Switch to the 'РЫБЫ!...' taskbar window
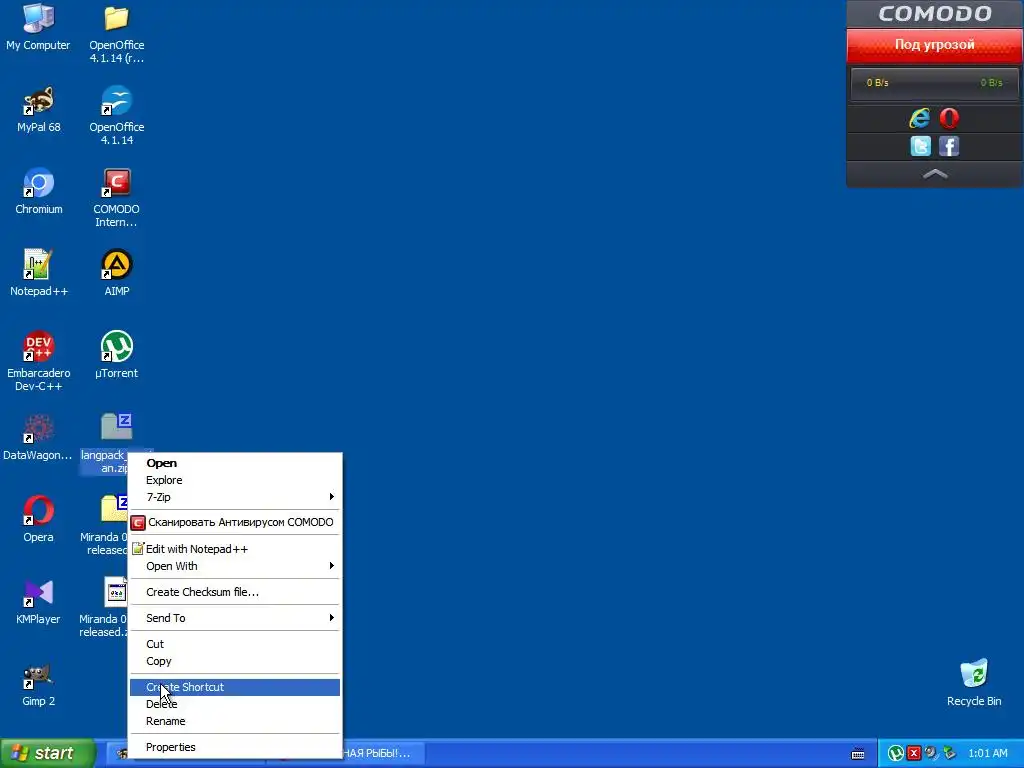Viewport: 1024px width, 768px height. (384, 754)
